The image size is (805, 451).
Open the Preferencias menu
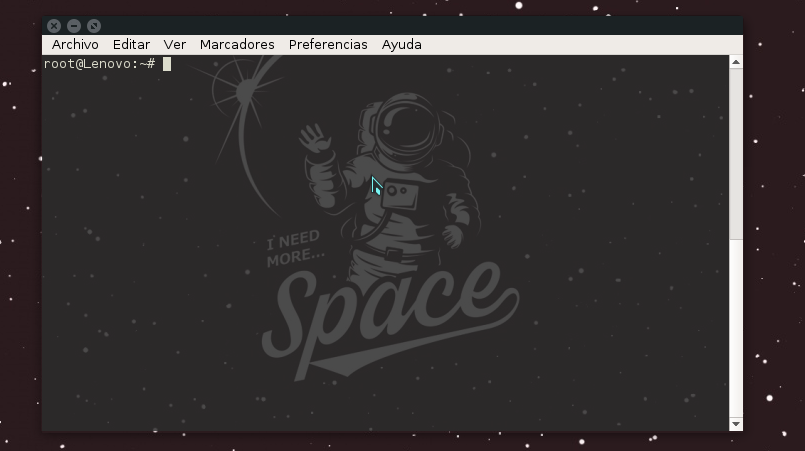tap(328, 45)
